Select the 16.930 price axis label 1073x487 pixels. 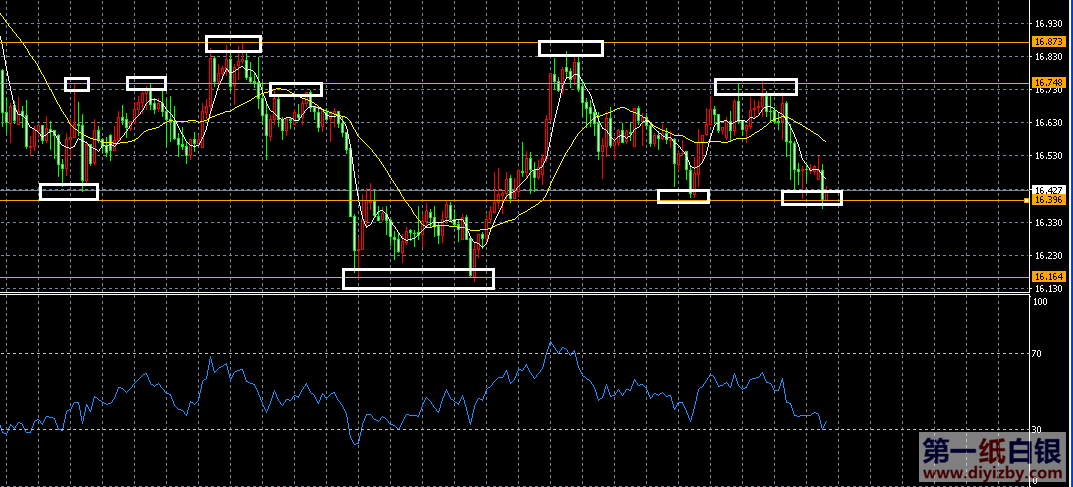click(1048, 23)
